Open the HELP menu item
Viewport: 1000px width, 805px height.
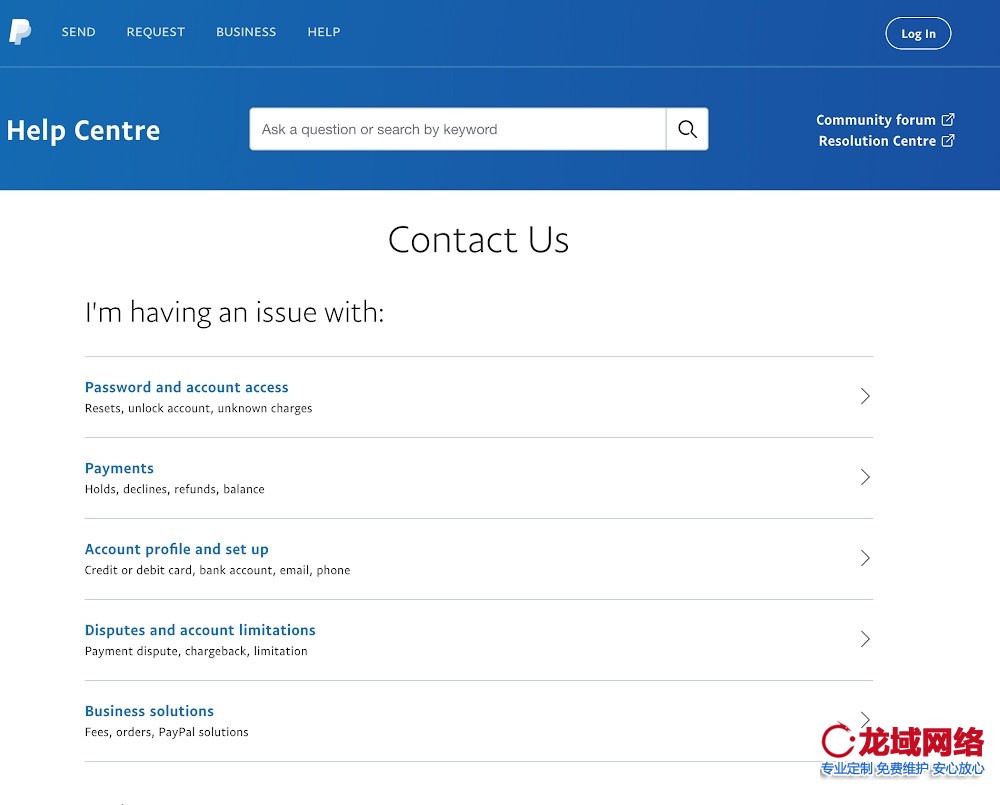[x=324, y=32]
